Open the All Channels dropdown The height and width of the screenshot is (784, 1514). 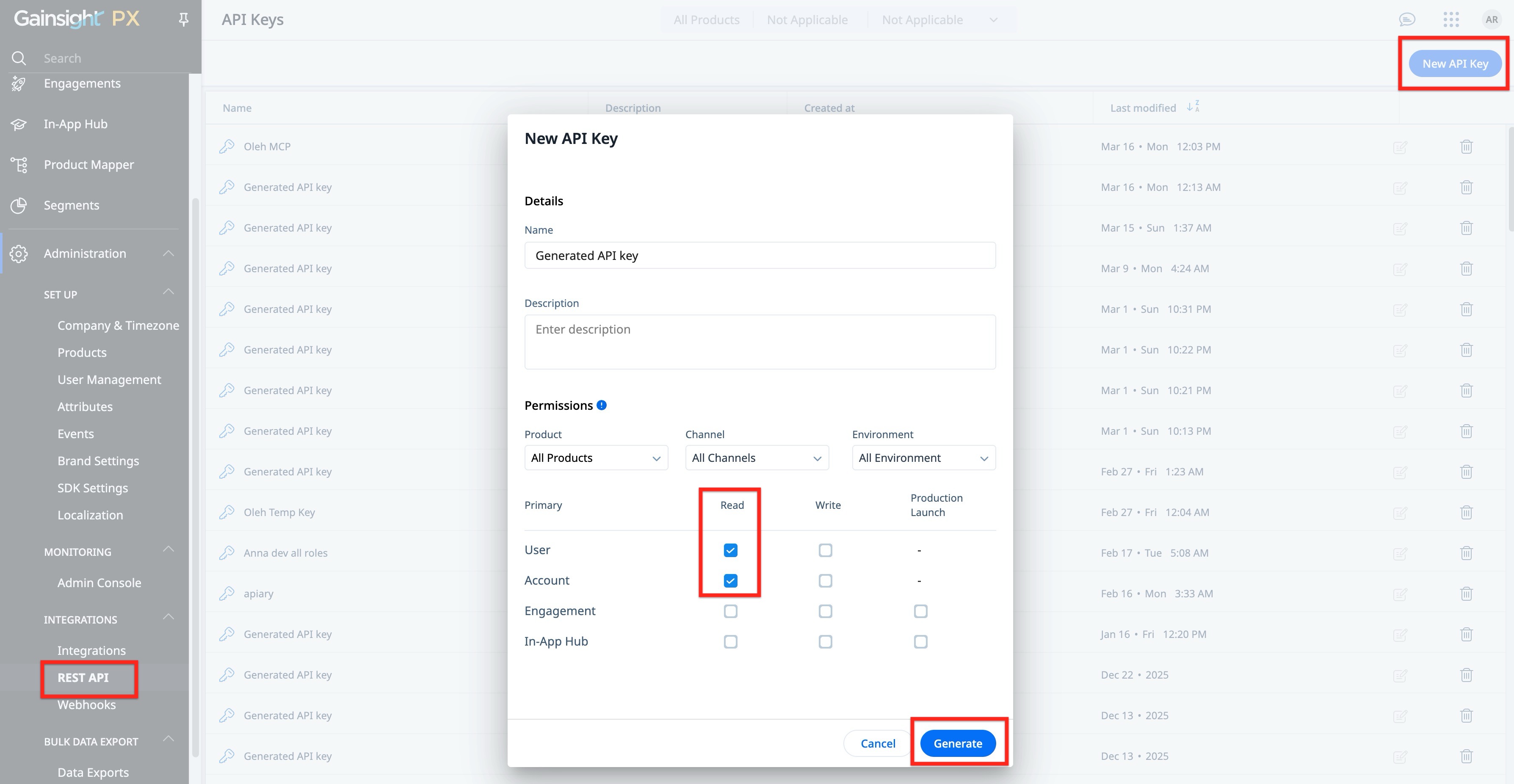tap(757, 458)
